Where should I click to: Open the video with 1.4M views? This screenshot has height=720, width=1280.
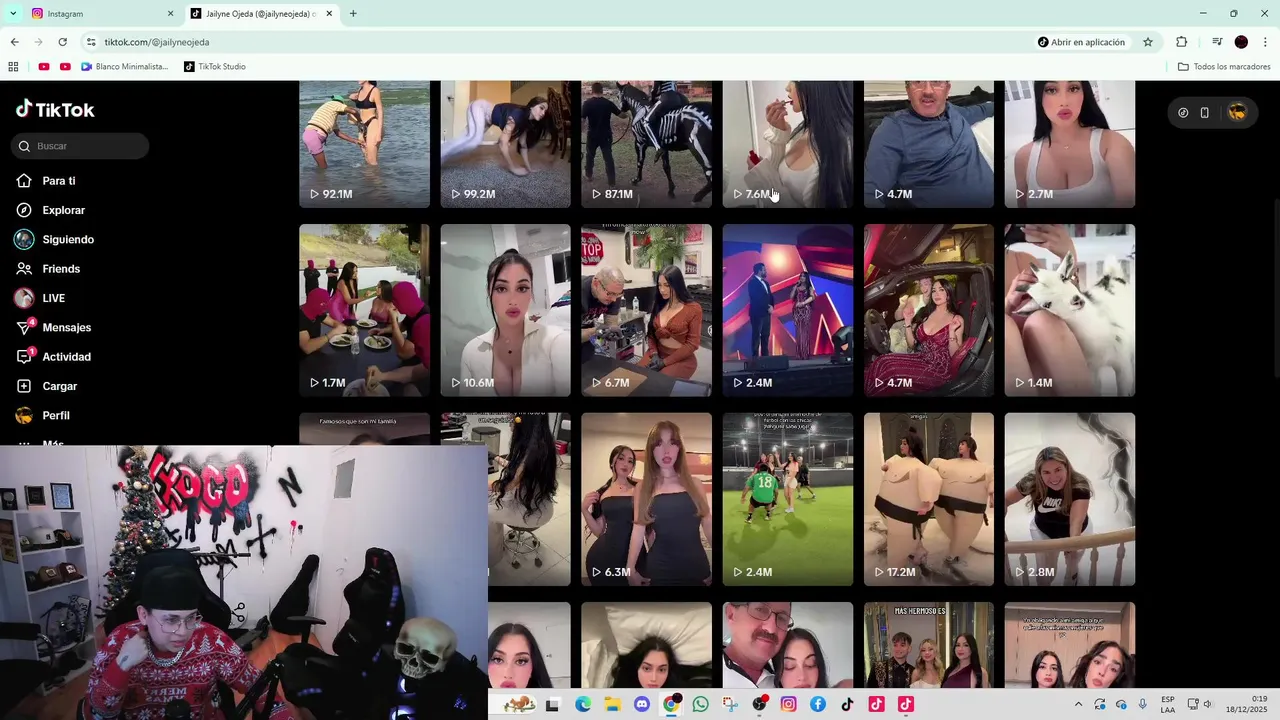1070,310
